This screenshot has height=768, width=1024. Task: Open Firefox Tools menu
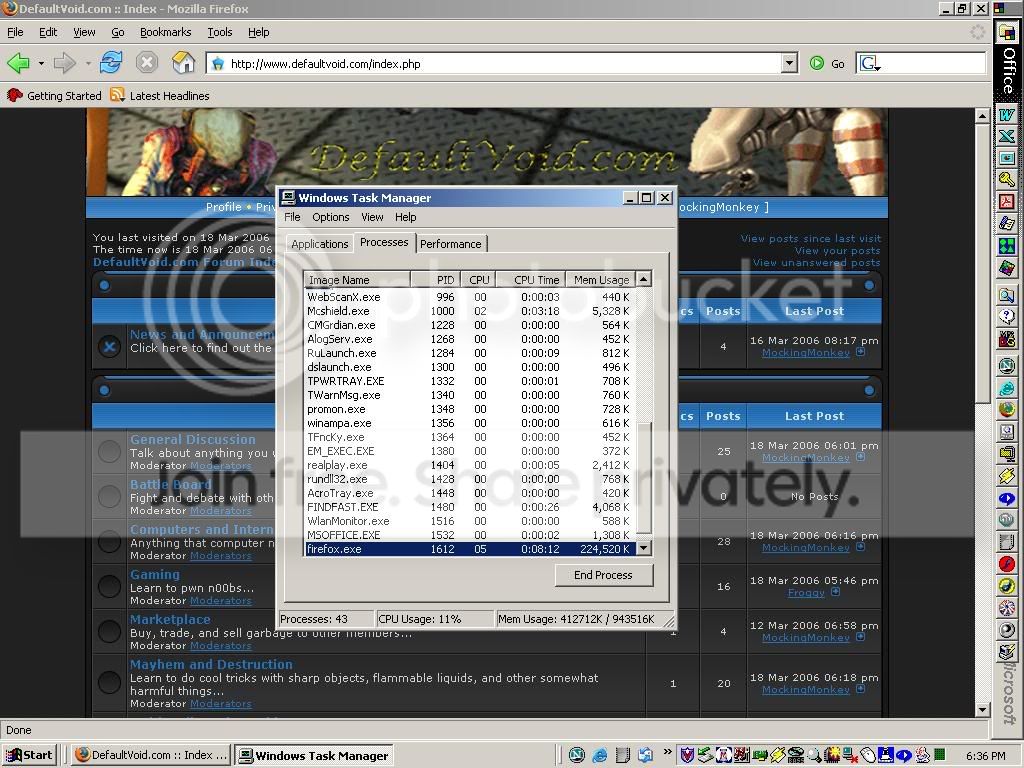point(219,32)
